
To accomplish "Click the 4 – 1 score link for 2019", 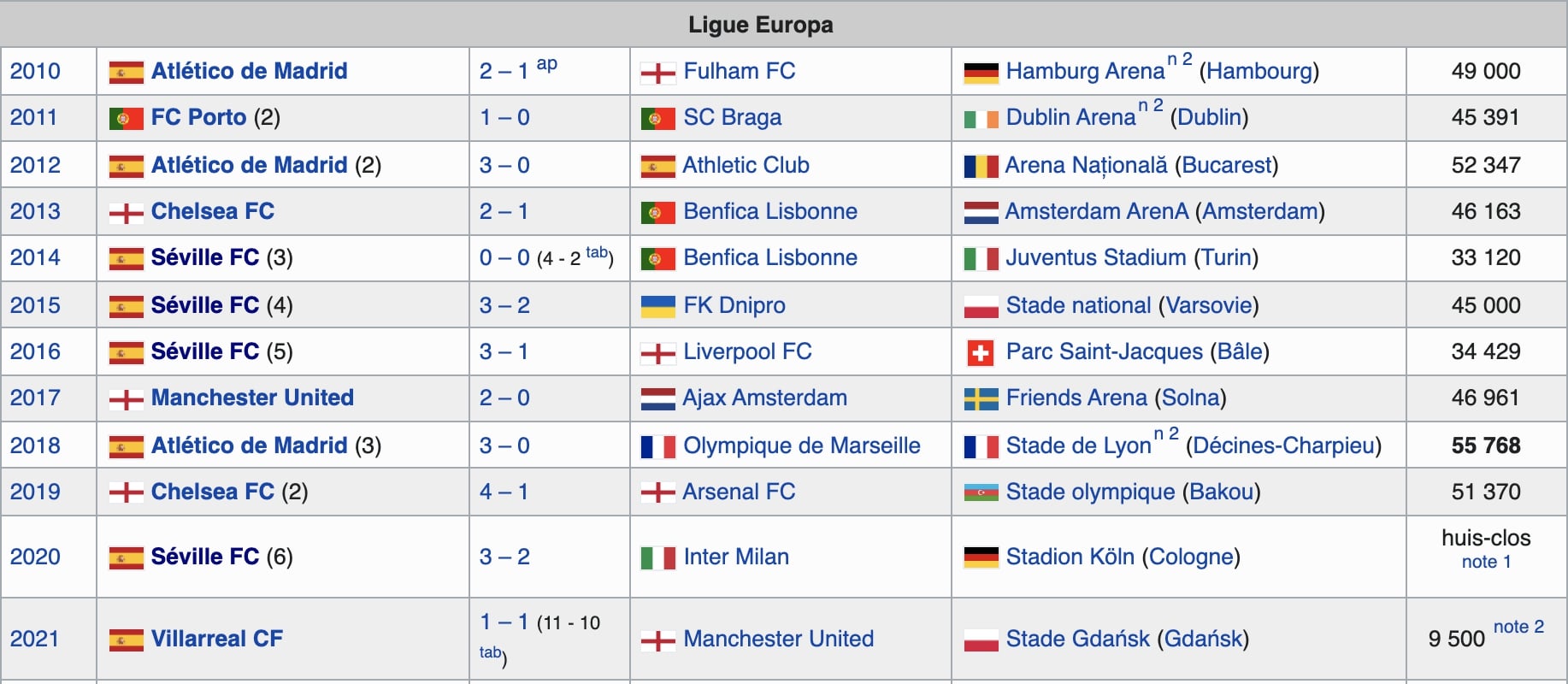I will 504,492.
